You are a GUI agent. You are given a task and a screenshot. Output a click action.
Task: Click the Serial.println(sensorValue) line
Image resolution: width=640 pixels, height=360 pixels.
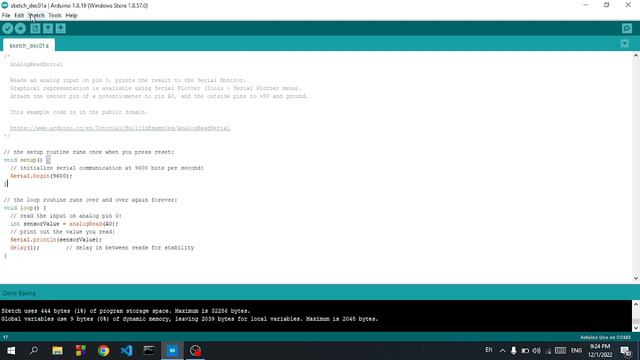click(x=56, y=240)
